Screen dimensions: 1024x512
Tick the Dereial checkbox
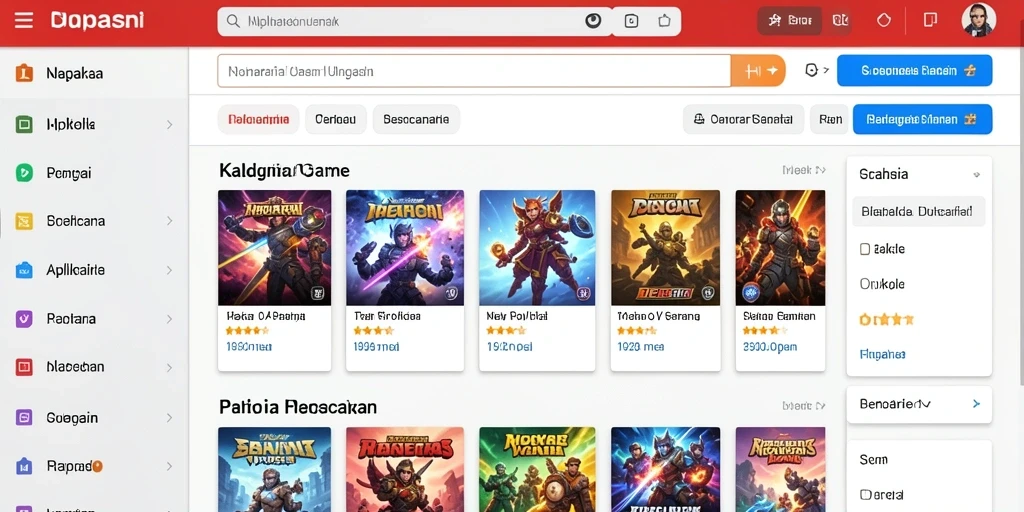865,494
